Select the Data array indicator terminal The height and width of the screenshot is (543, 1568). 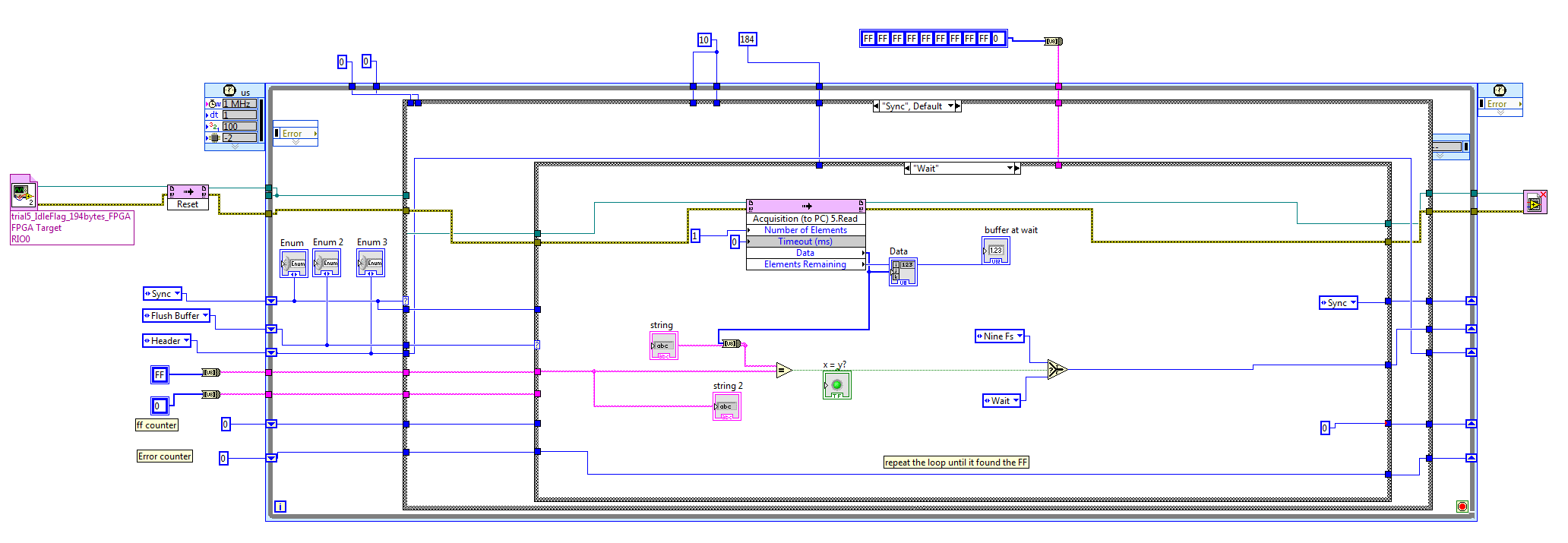(x=903, y=272)
